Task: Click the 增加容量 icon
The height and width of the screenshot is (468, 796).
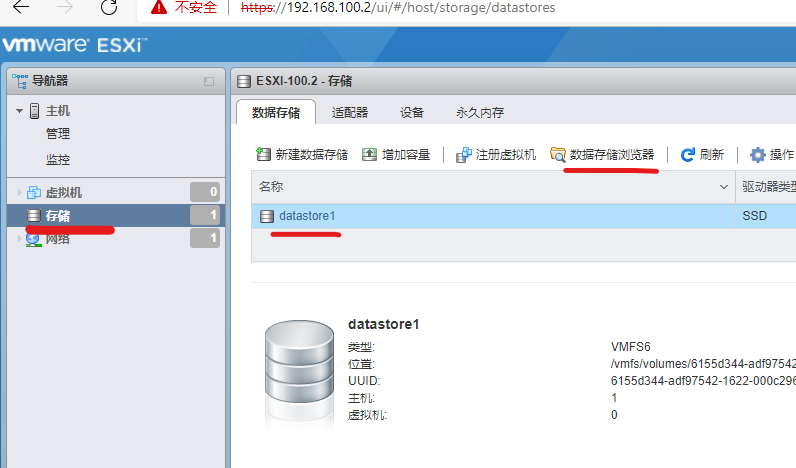Action: pos(369,154)
